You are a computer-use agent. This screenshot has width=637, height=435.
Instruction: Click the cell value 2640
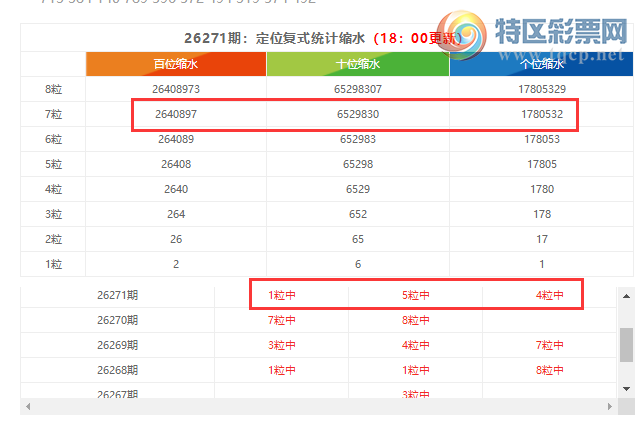[176, 189]
